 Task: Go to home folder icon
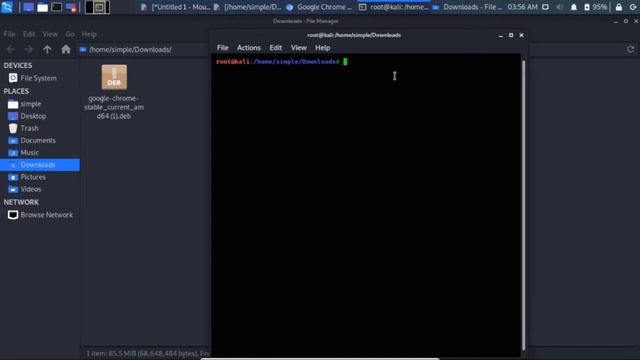coord(66,49)
